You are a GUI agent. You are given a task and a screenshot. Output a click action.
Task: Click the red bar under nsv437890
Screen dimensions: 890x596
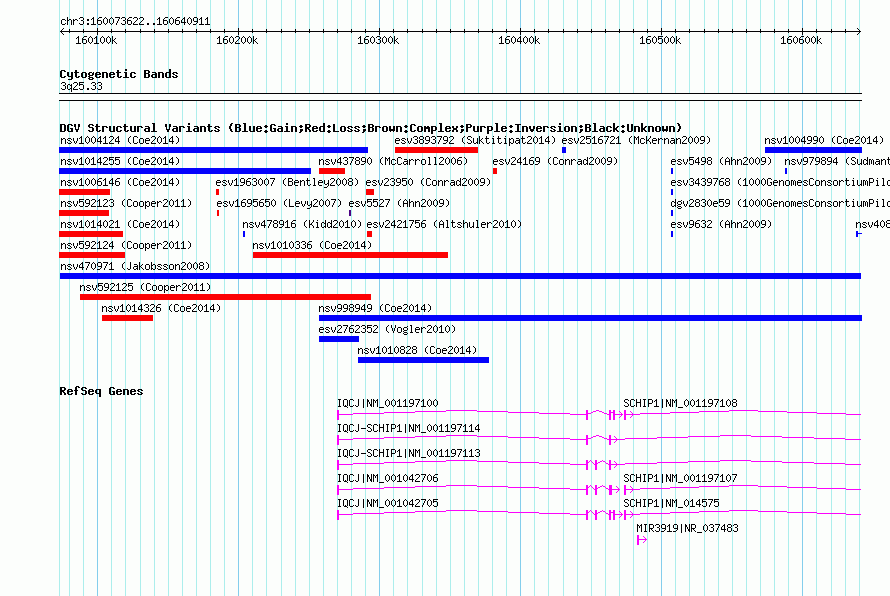332,171
